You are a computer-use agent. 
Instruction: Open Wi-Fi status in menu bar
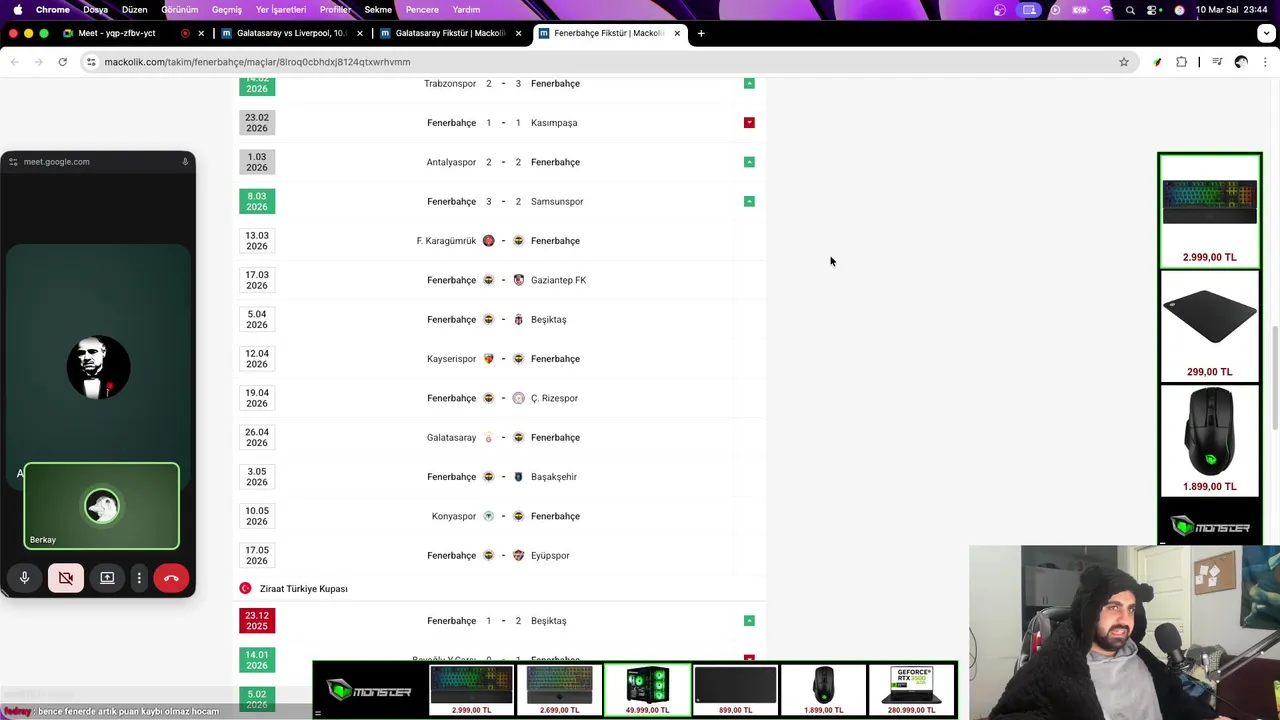click(x=1106, y=9)
